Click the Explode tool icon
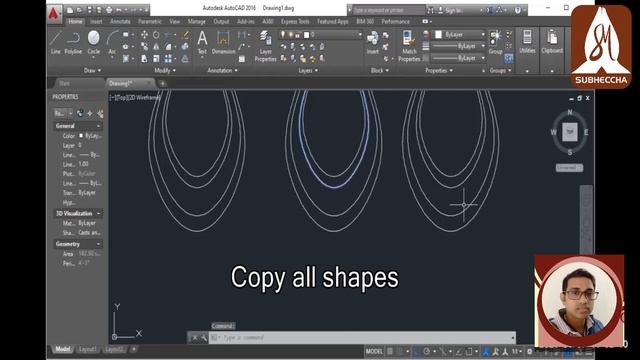The height and width of the screenshot is (360, 640). coord(185,47)
